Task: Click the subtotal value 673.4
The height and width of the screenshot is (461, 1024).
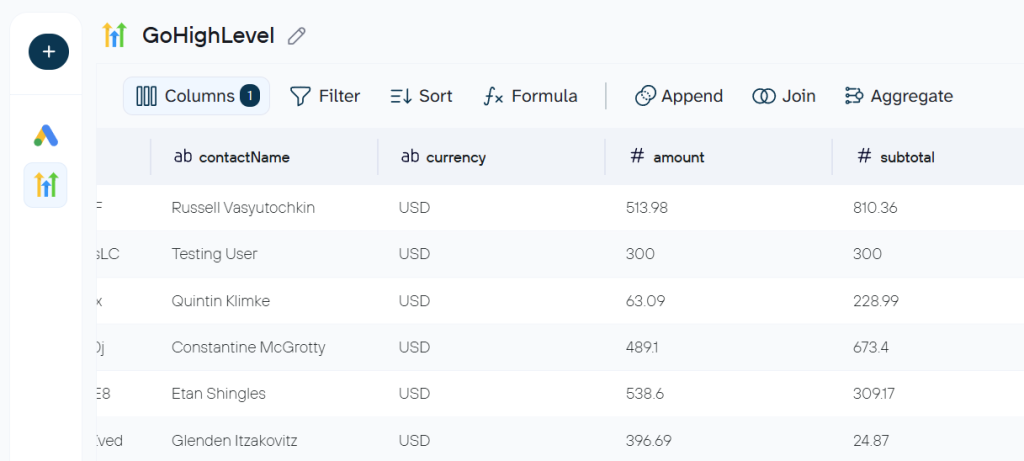Action: [871, 347]
